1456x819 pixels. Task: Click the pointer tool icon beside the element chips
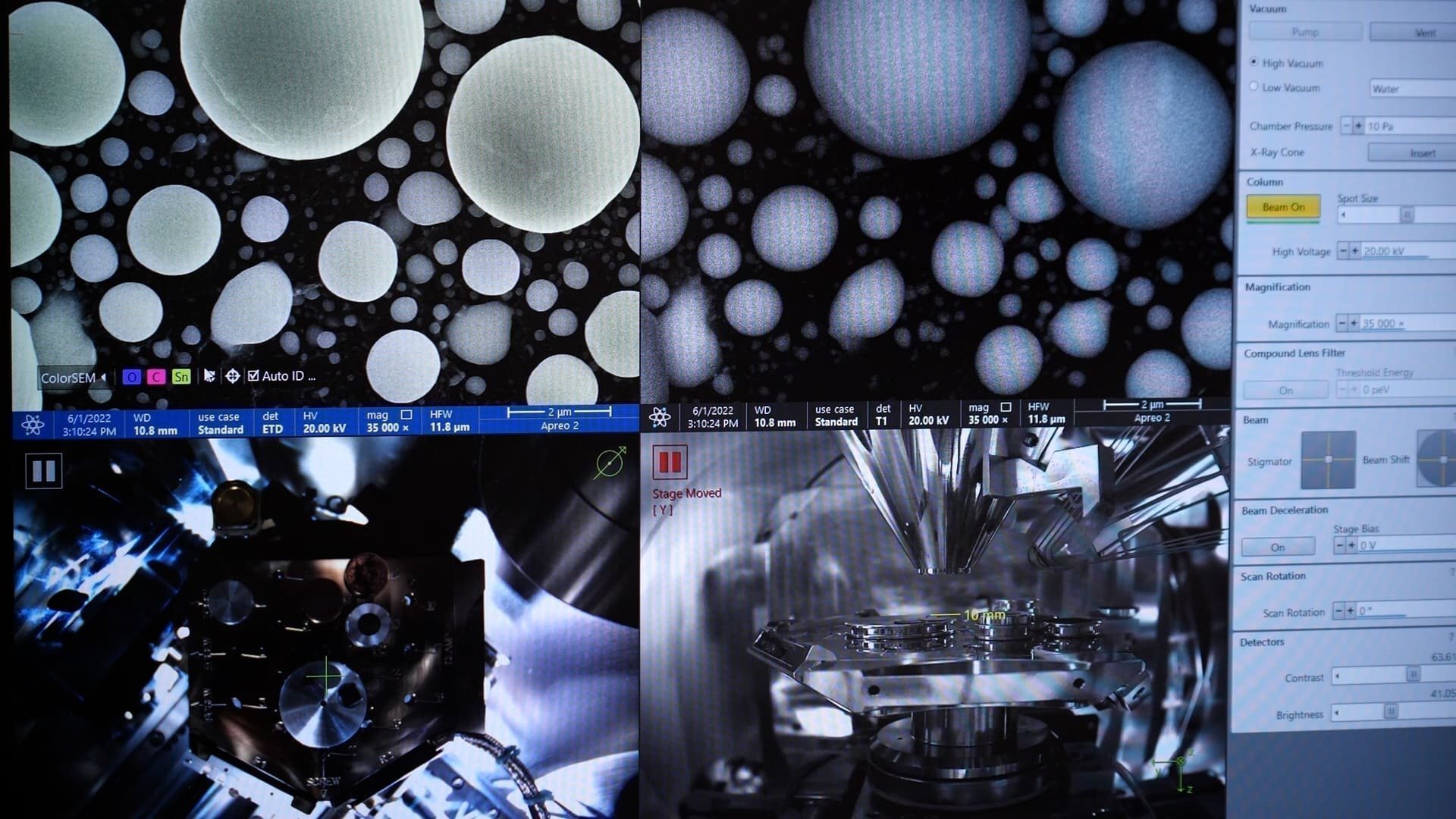click(x=210, y=375)
